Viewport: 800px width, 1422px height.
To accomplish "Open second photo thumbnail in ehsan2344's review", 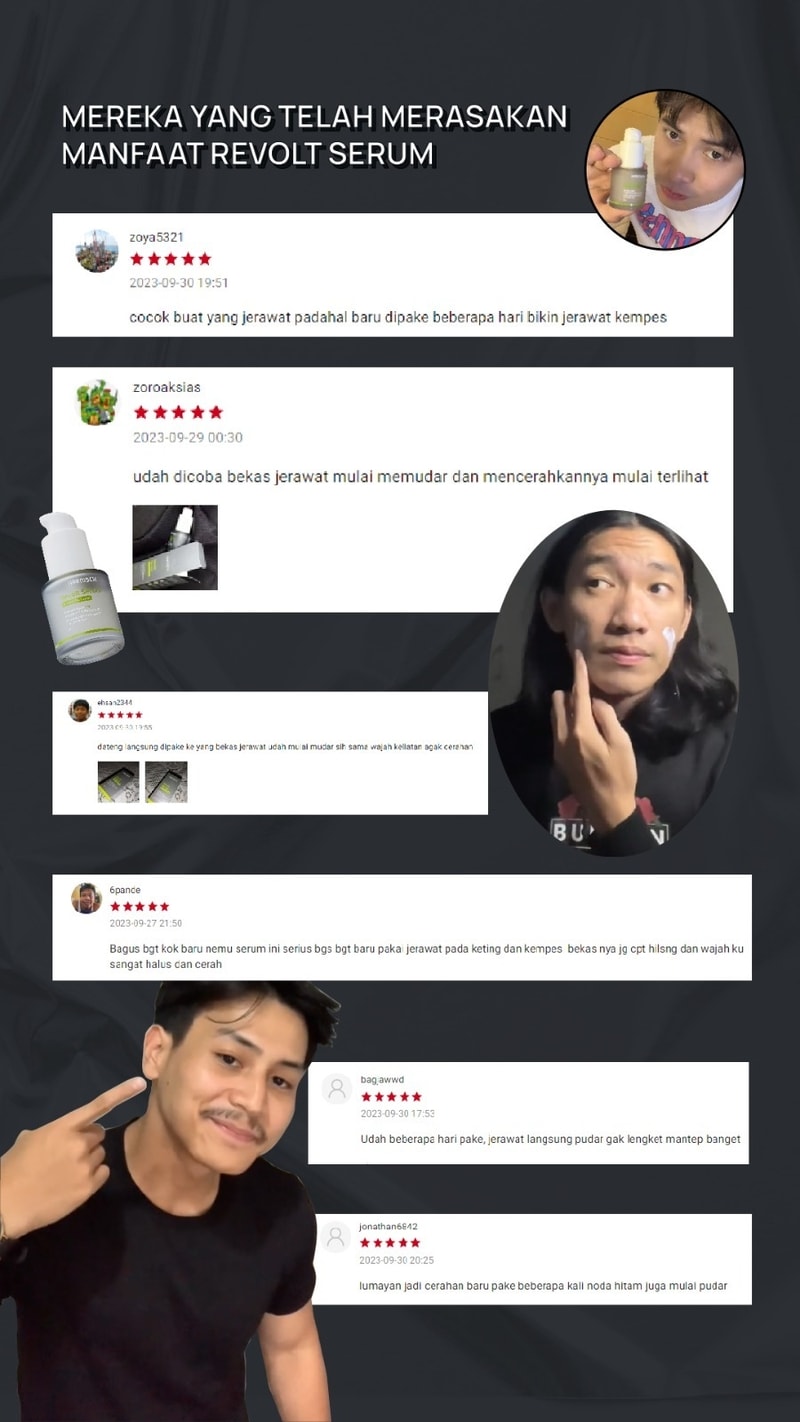I will click(x=166, y=782).
